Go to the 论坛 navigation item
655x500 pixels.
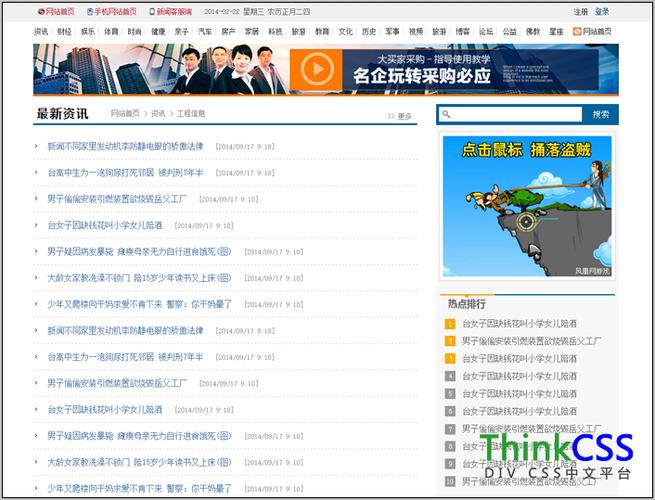[486, 31]
